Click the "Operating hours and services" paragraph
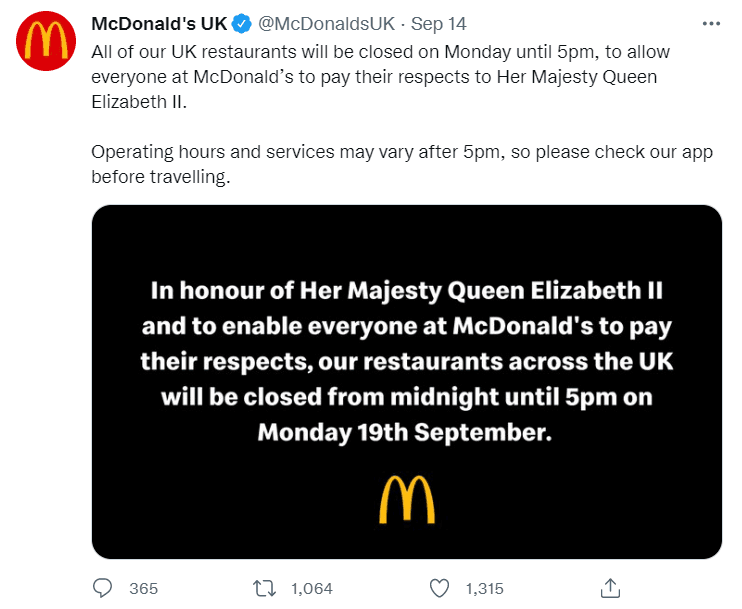The image size is (742, 609). pyautogui.click(x=402, y=164)
